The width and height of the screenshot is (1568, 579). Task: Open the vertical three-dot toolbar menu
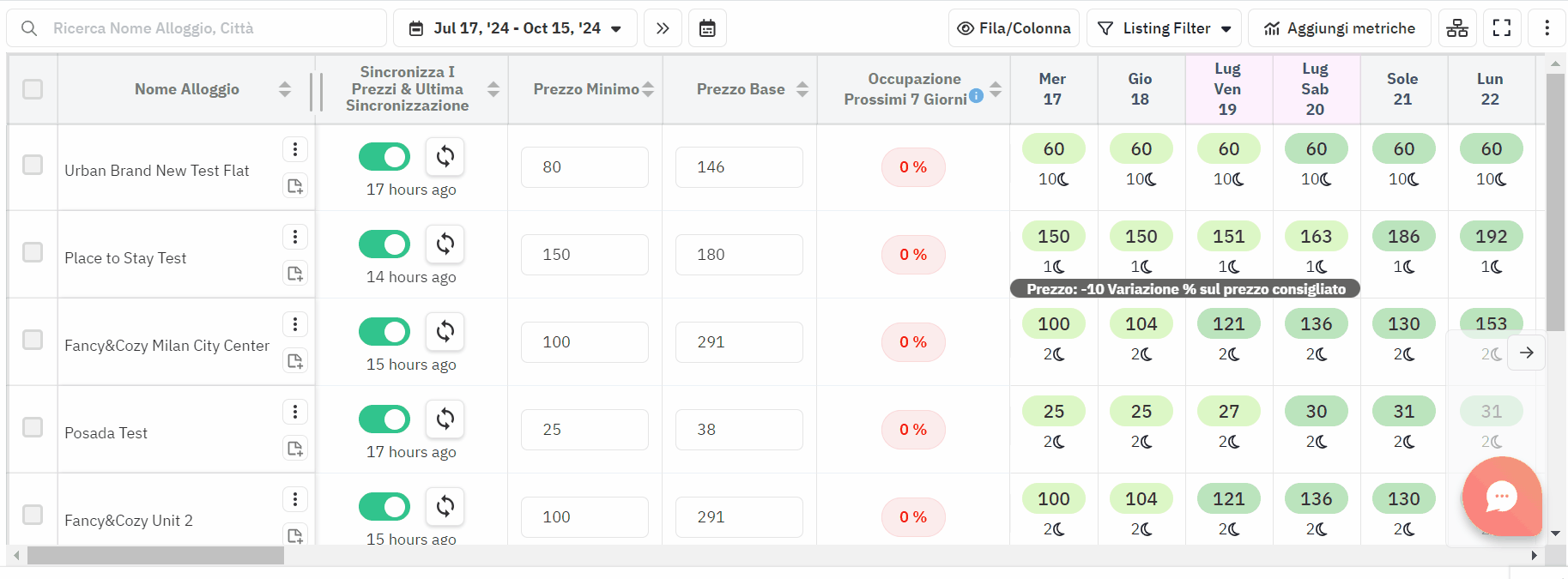coord(1547,28)
